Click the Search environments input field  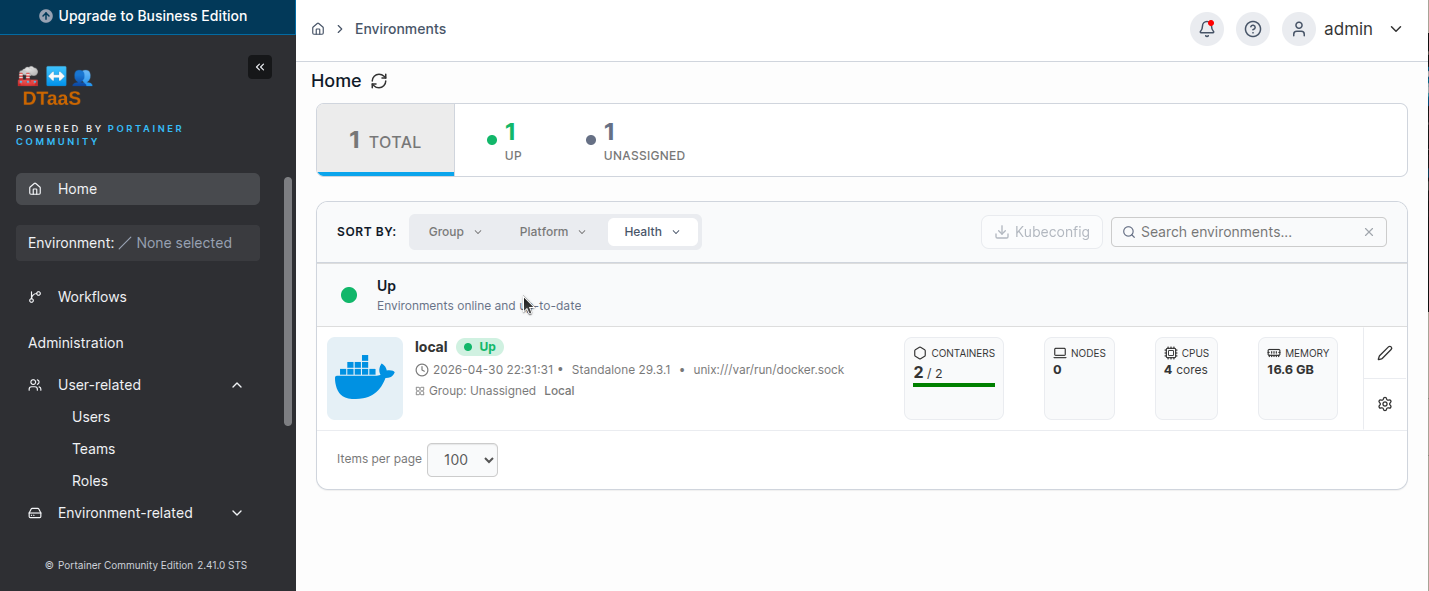(1249, 232)
